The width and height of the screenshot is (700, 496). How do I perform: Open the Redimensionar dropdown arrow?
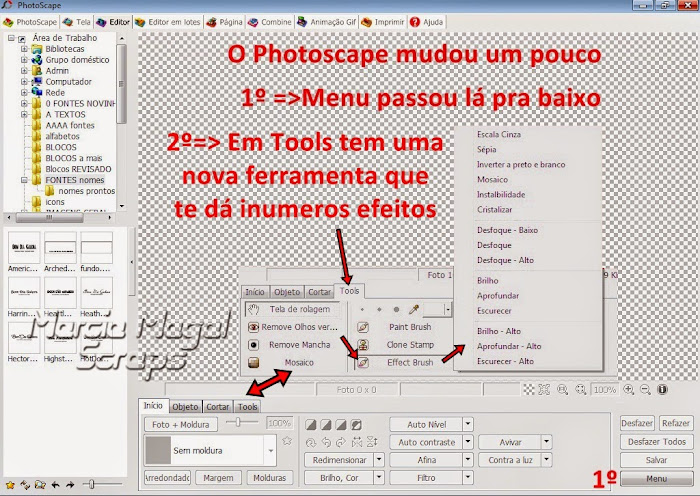coord(379,460)
